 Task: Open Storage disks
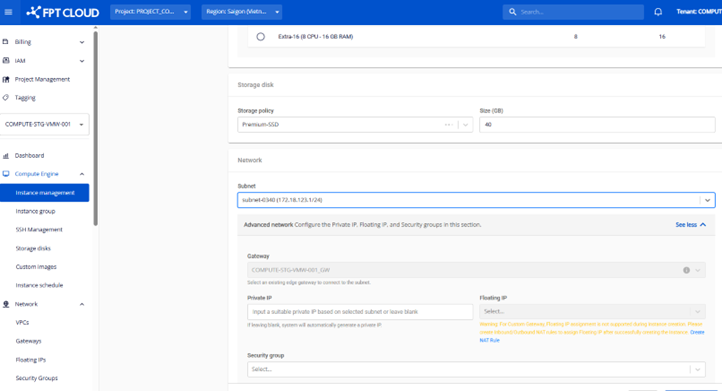(x=33, y=248)
